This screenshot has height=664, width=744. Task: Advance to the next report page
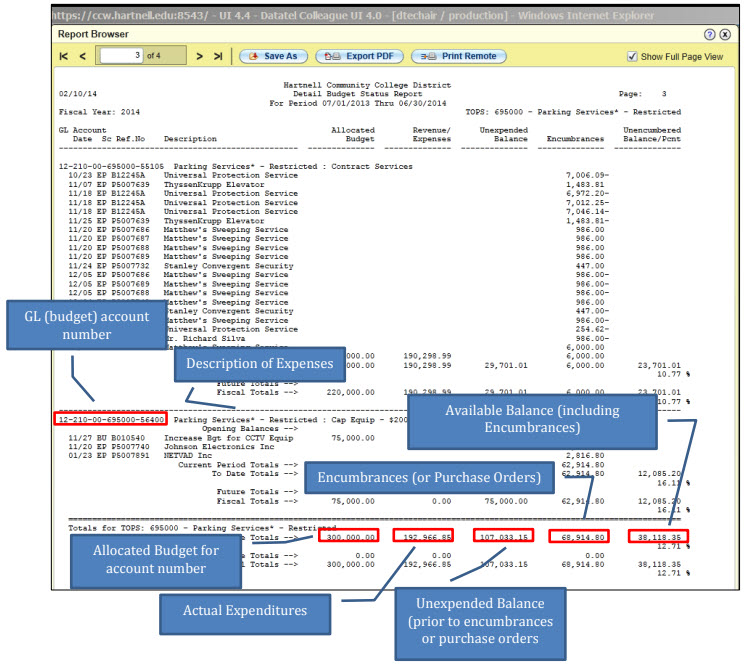(200, 57)
